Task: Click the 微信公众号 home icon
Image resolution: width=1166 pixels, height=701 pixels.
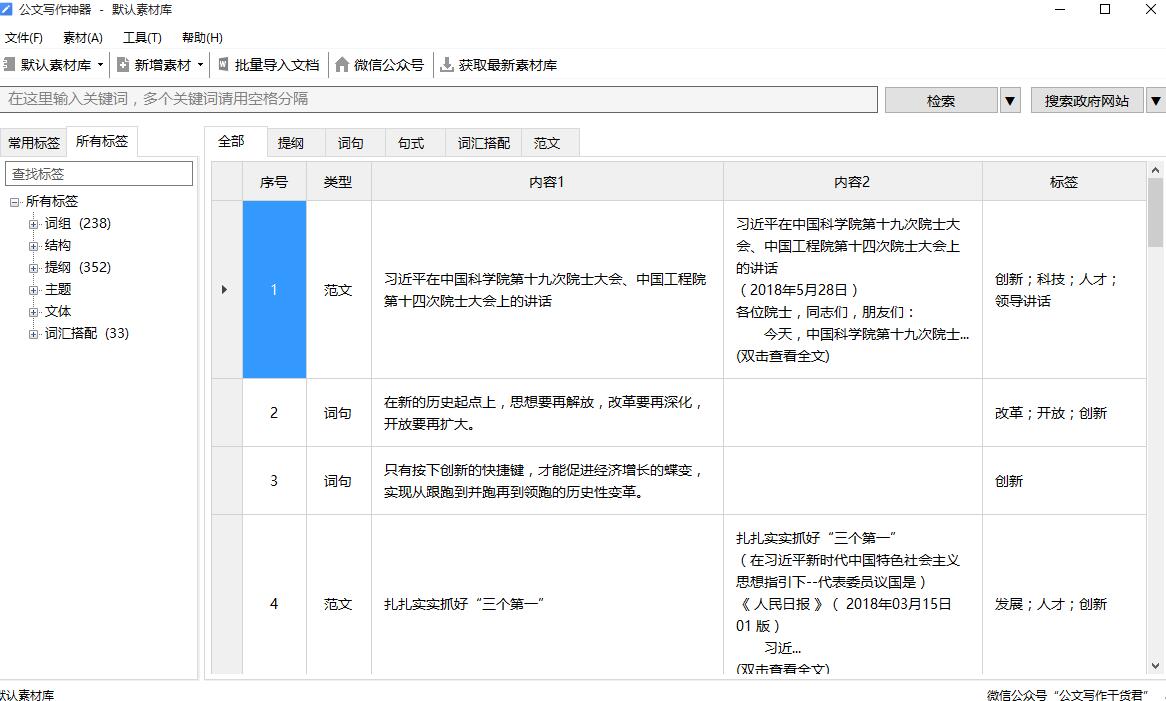Action: point(342,65)
